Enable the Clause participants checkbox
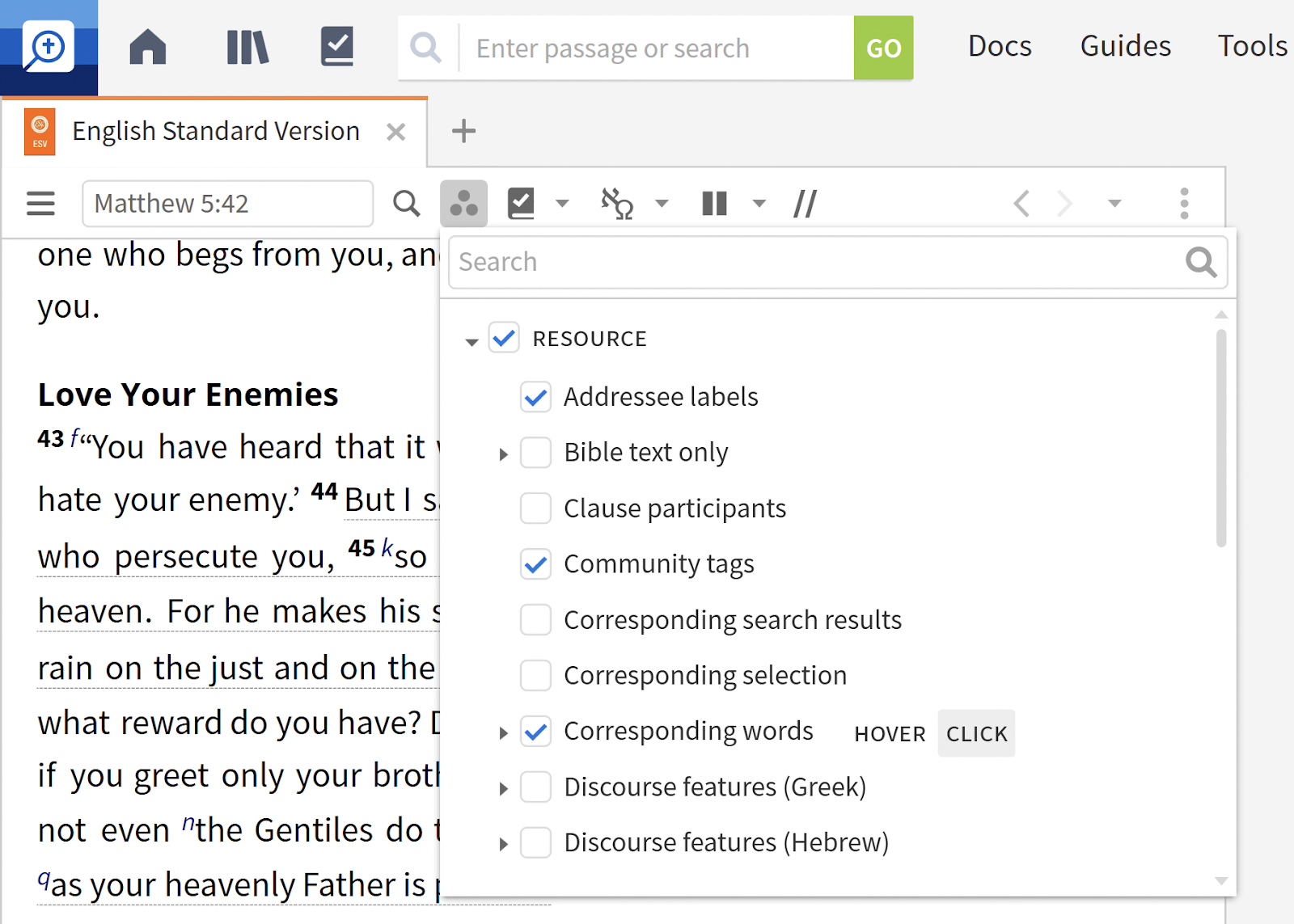This screenshot has width=1294, height=924. pos(535,508)
